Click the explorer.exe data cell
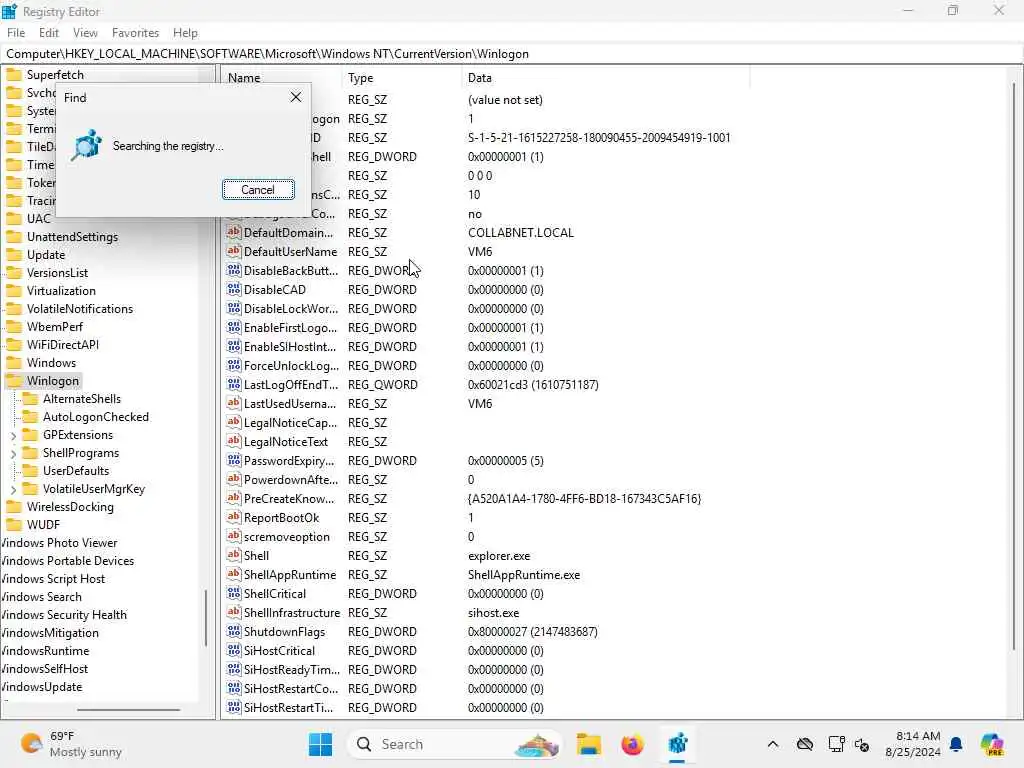This screenshot has height=768, width=1024. point(499,556)
